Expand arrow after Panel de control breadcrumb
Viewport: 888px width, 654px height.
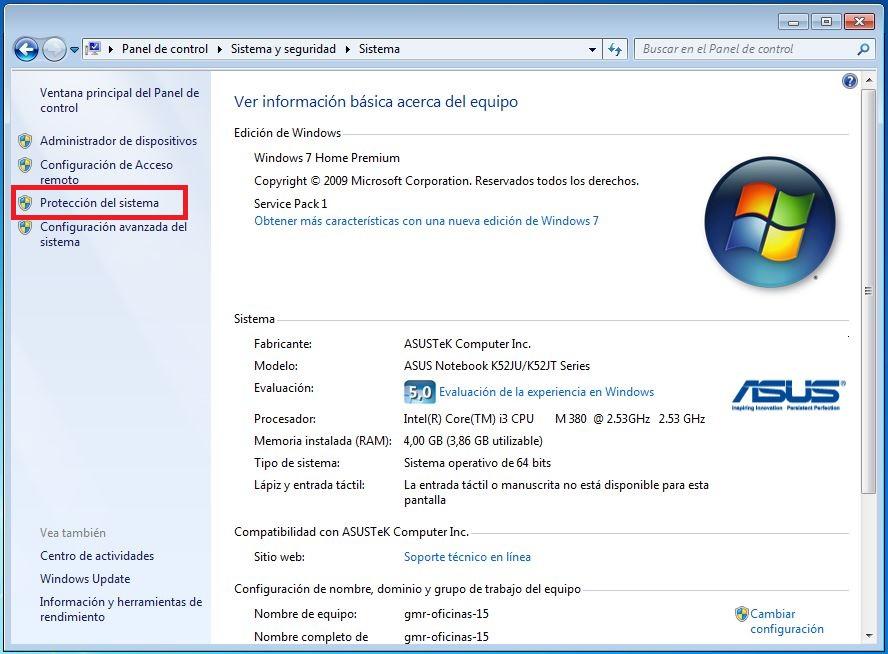point(220,49)
